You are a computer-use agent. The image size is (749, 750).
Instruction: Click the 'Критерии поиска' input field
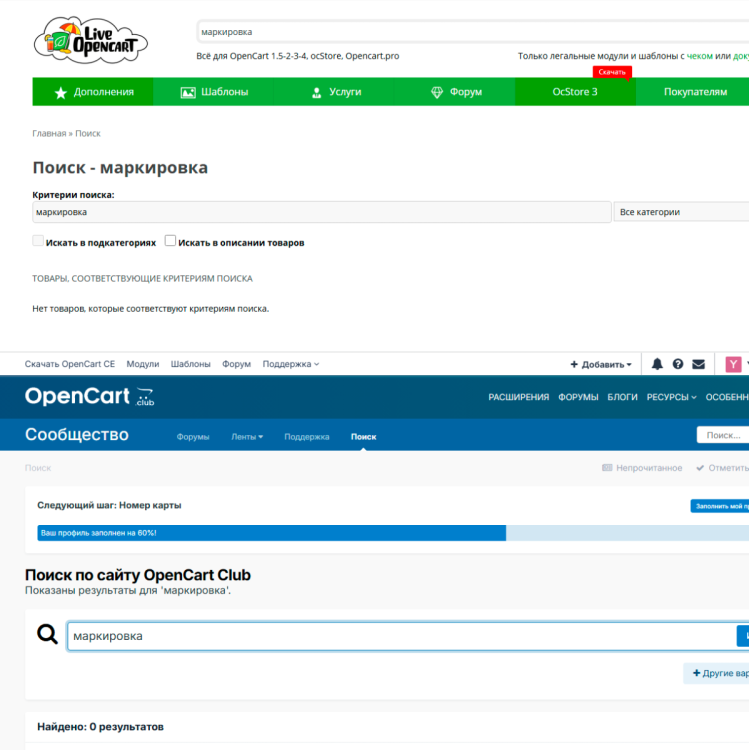coord(321,212)
